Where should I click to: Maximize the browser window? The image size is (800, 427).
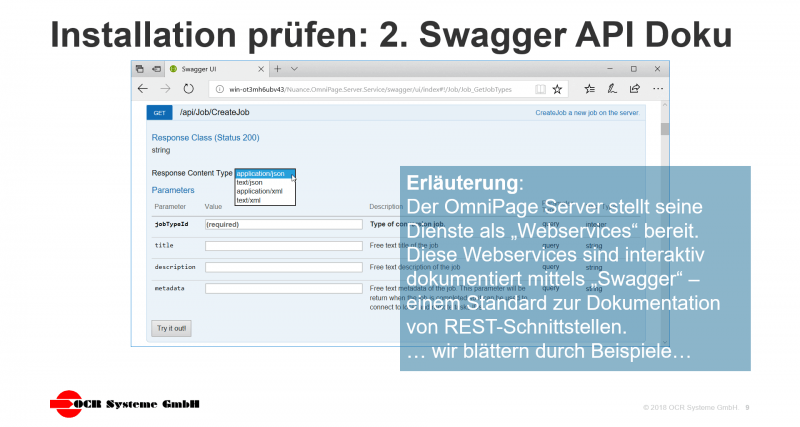634,69
